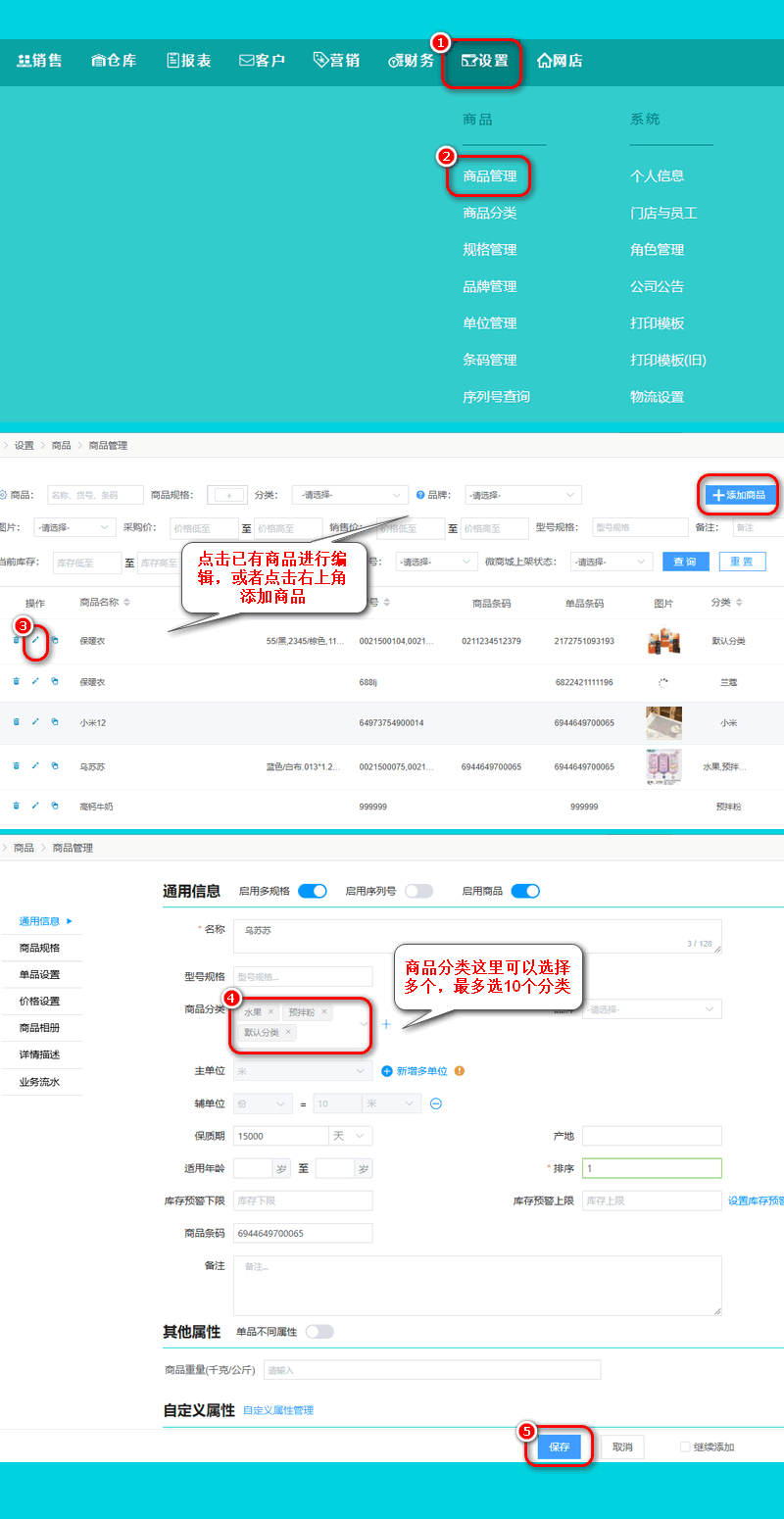Open the 乌苏苏 product image thumbnail
784x1519 pixels.
[x=663, y=766]
